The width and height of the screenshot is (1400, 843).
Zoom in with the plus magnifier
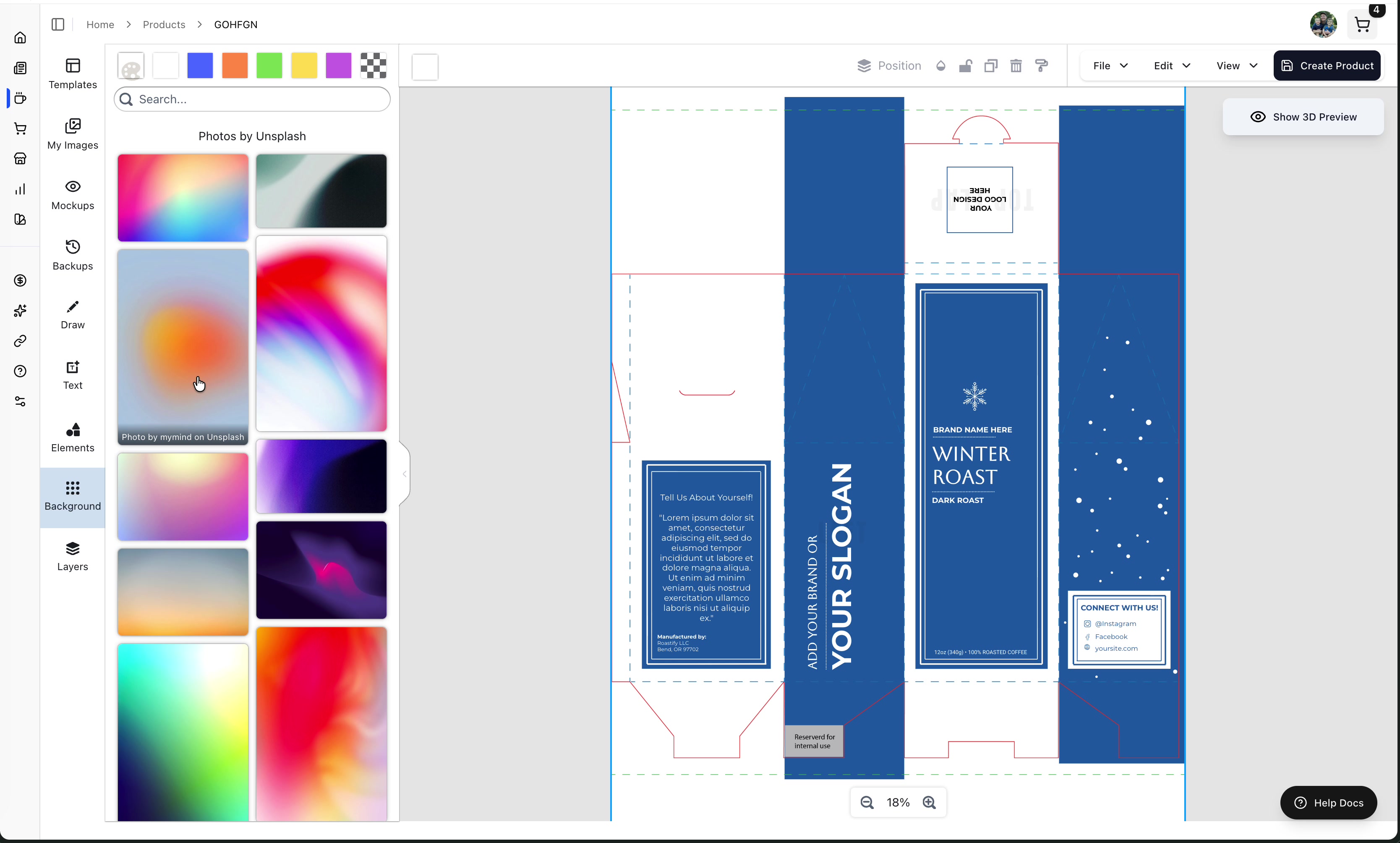click(930, 802)
